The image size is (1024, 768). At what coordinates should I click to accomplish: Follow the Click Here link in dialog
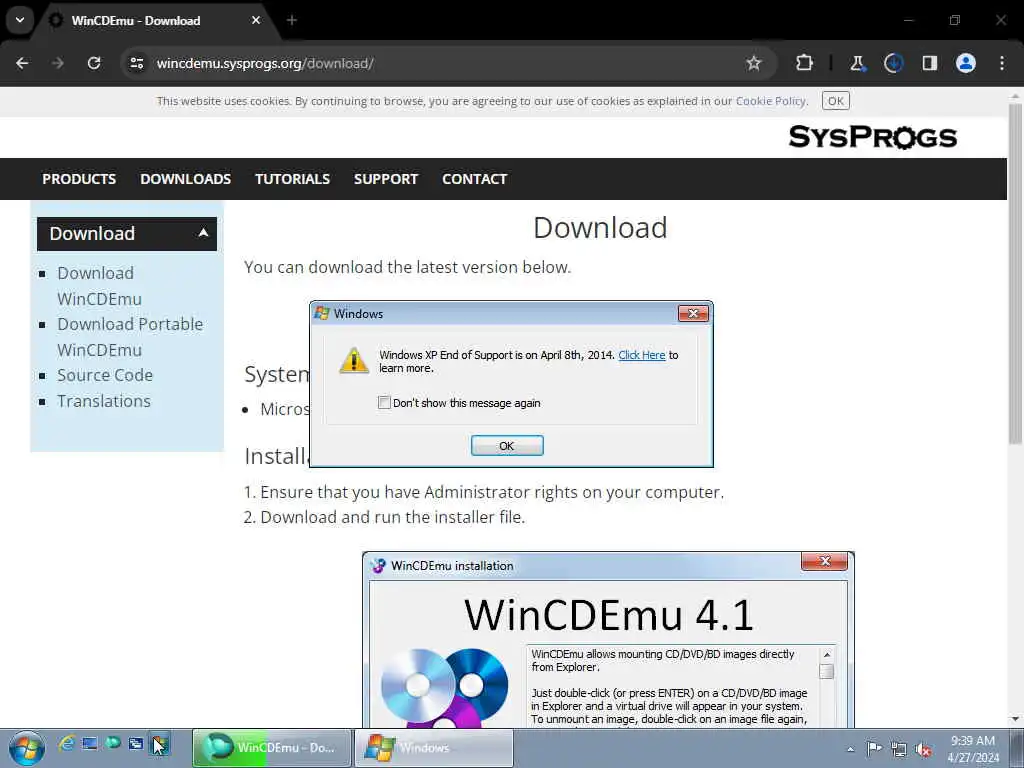click(641, 355)
